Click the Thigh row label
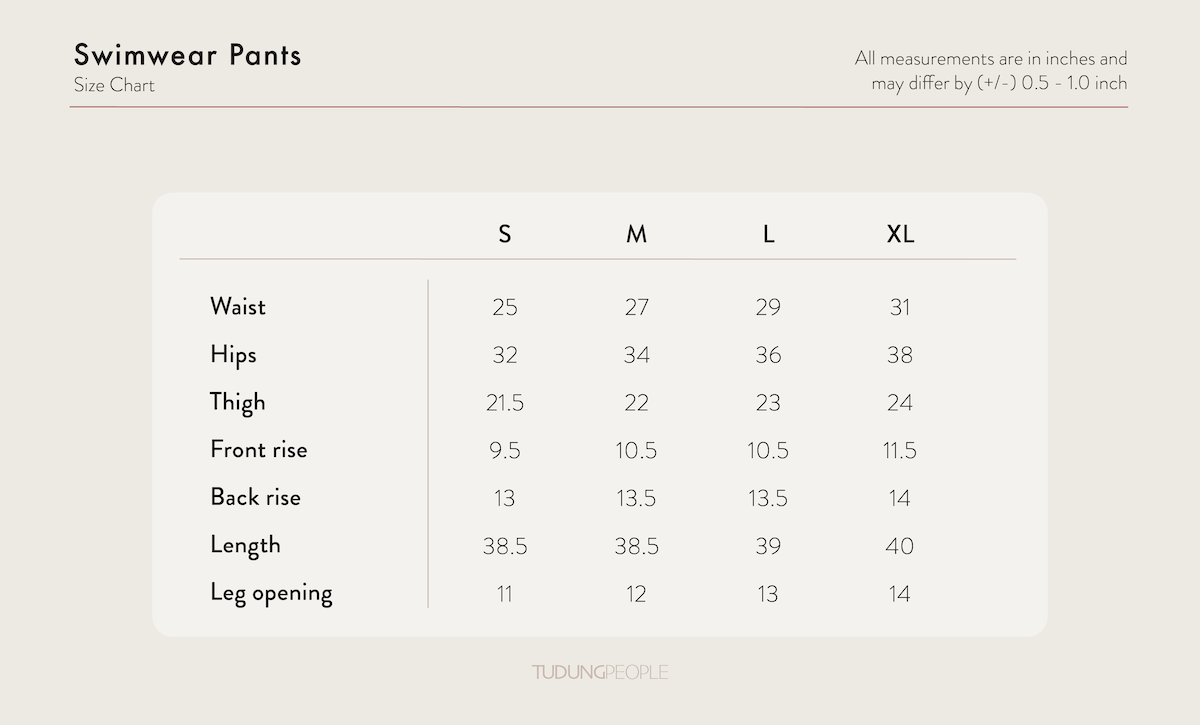 (x=238, y=402)
